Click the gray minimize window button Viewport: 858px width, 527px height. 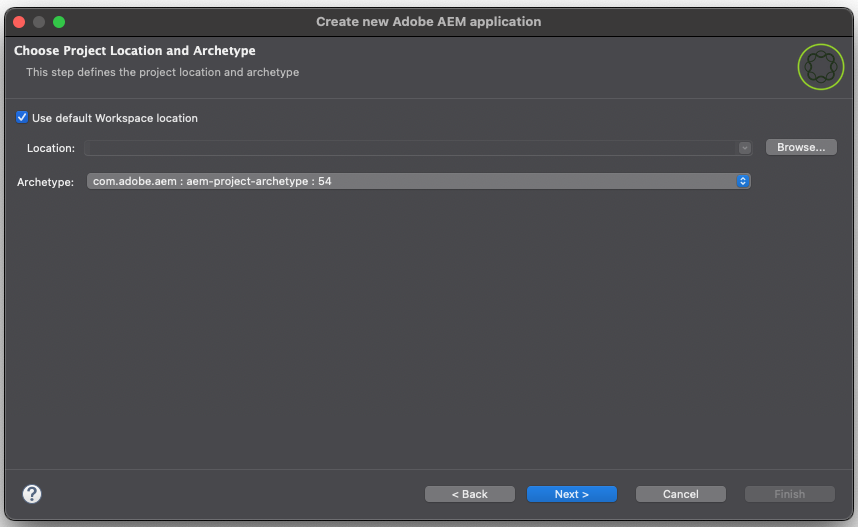point(39,21)
